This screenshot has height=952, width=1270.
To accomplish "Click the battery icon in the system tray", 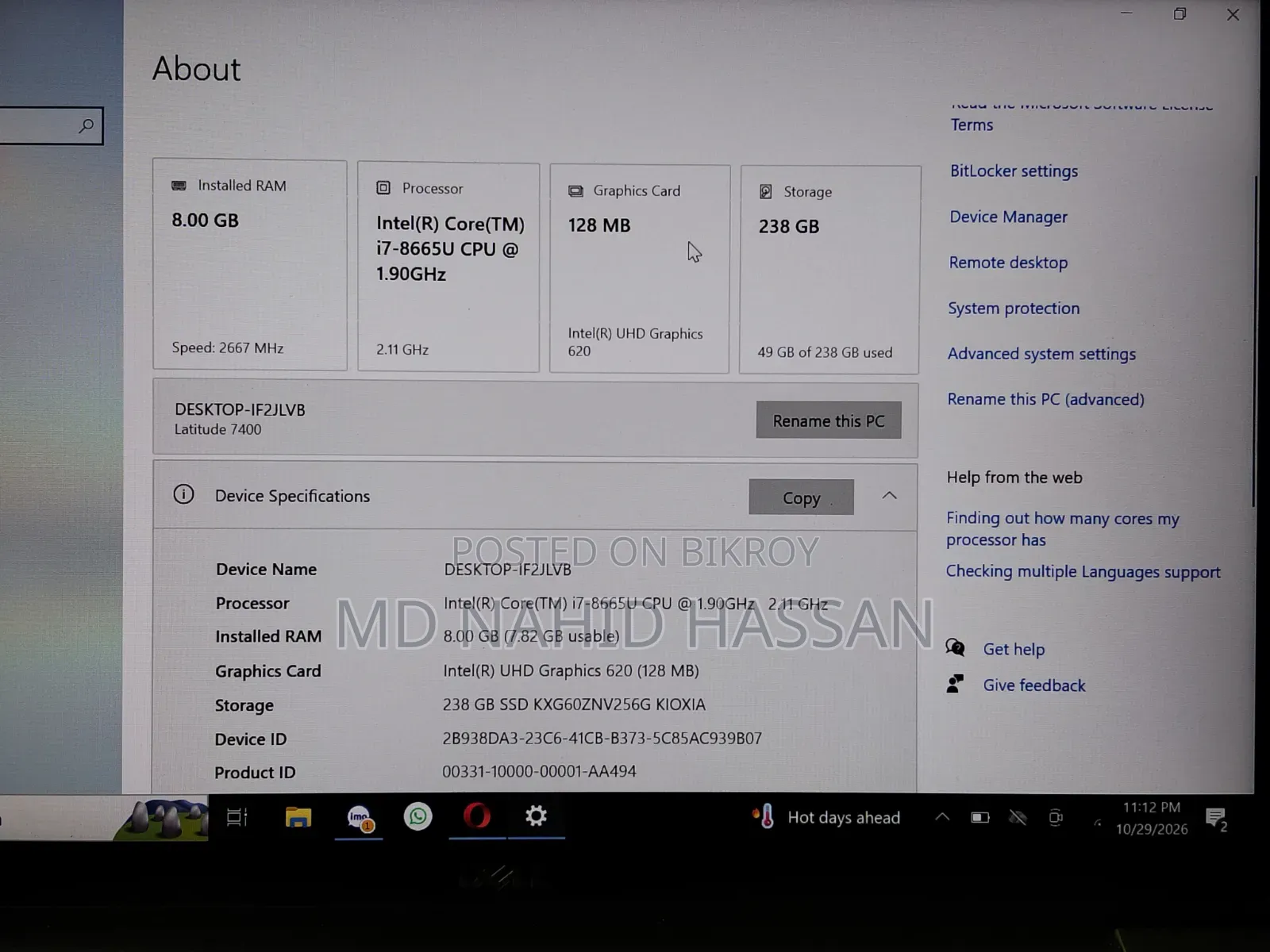I will click(980, 818).
